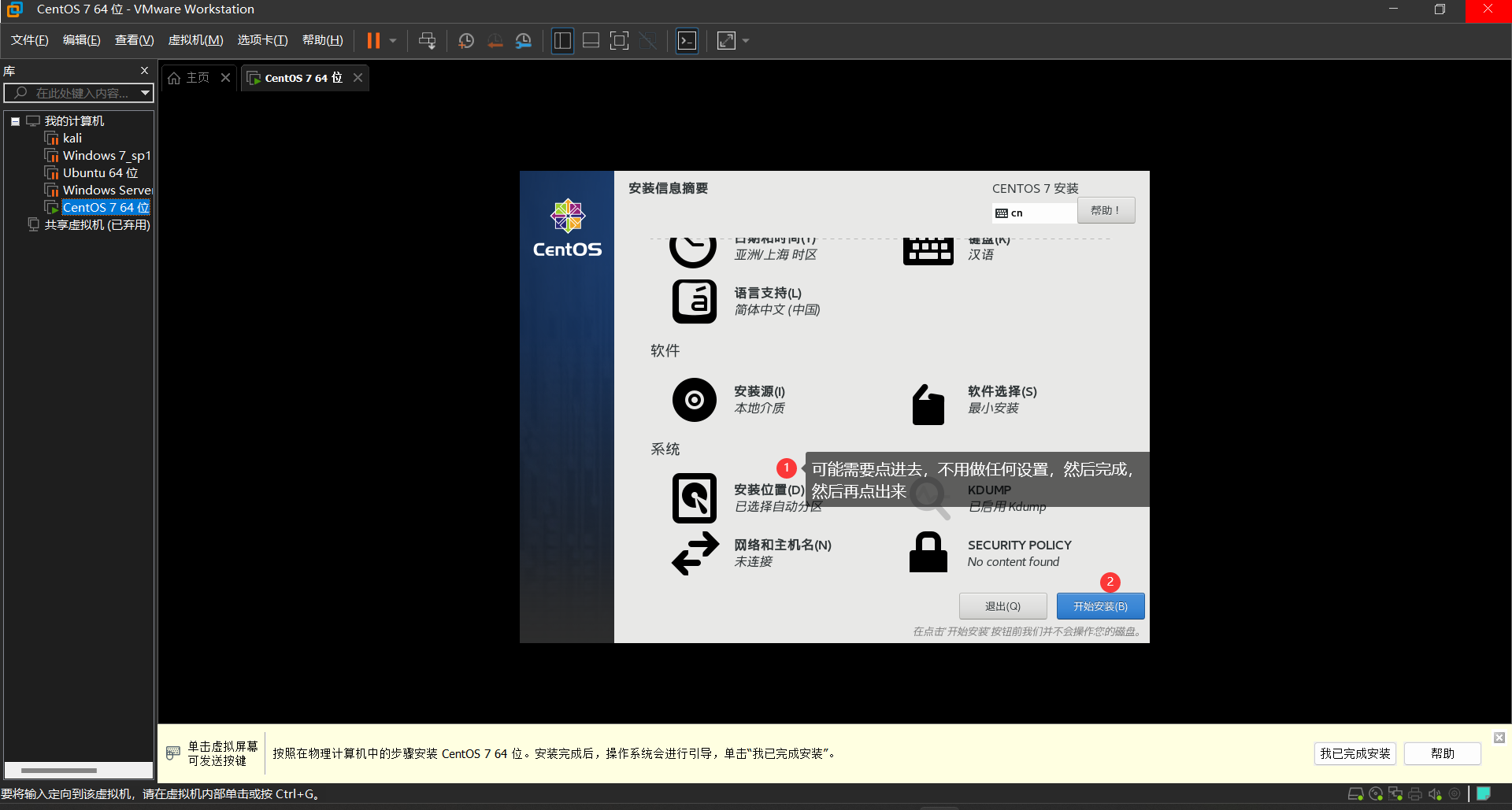Open the 编辑(E) menu
The height and width of the screenshot is (810, 1512).
[82, 40]
